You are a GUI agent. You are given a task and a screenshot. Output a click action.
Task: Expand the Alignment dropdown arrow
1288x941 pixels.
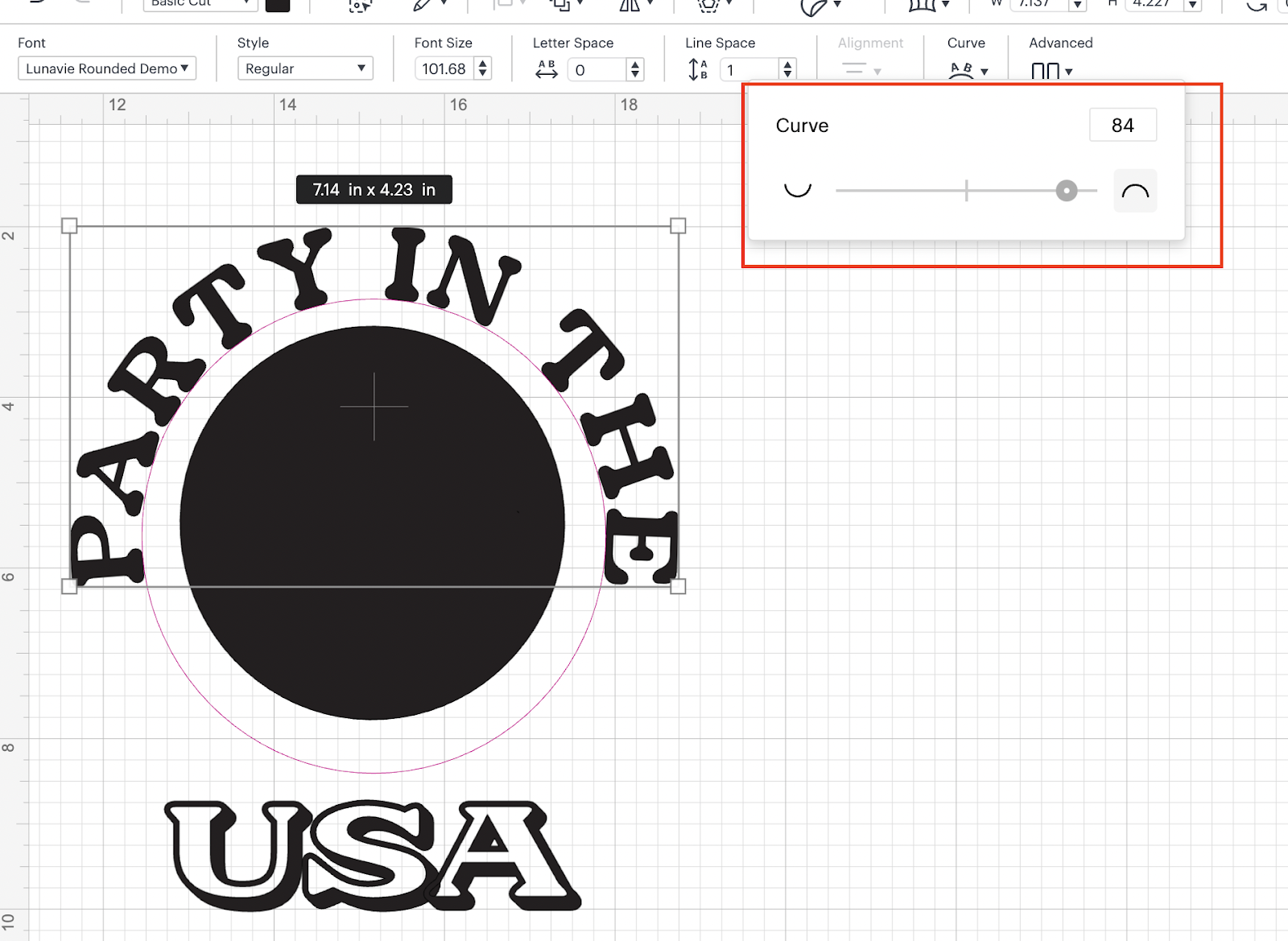(877, 72)
